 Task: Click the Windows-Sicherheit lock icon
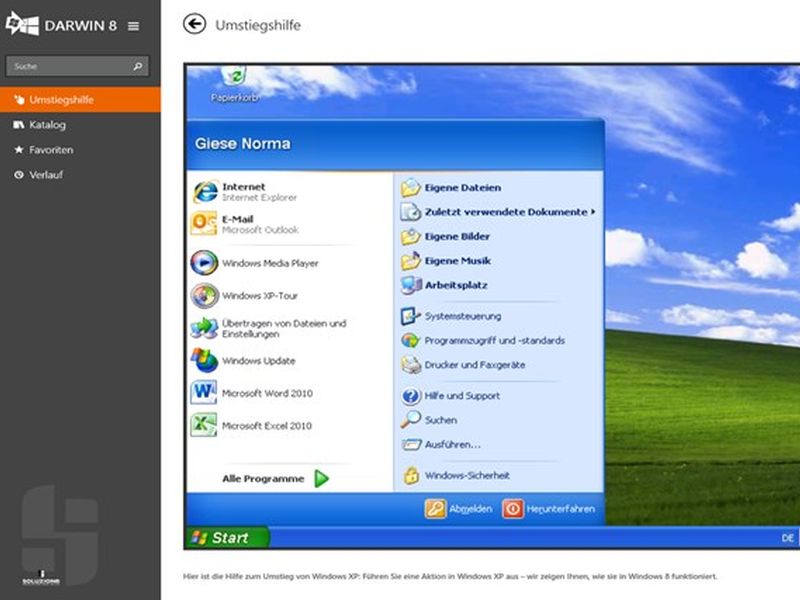[411, 475]
